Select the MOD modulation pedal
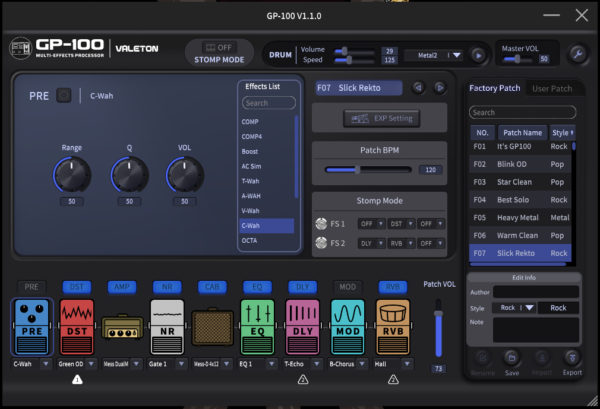This screenshot has width=600, height=409. click(x=348, y=327)
